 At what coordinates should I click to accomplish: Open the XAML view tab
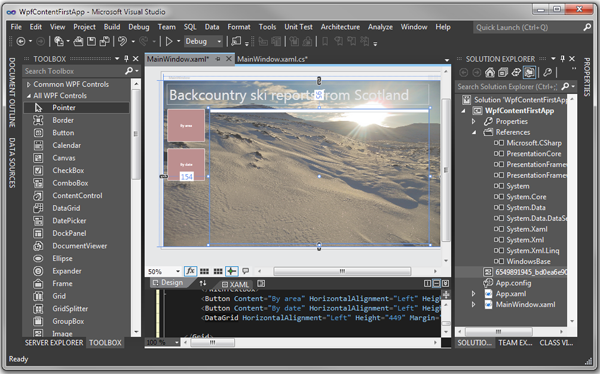point(235,284)
